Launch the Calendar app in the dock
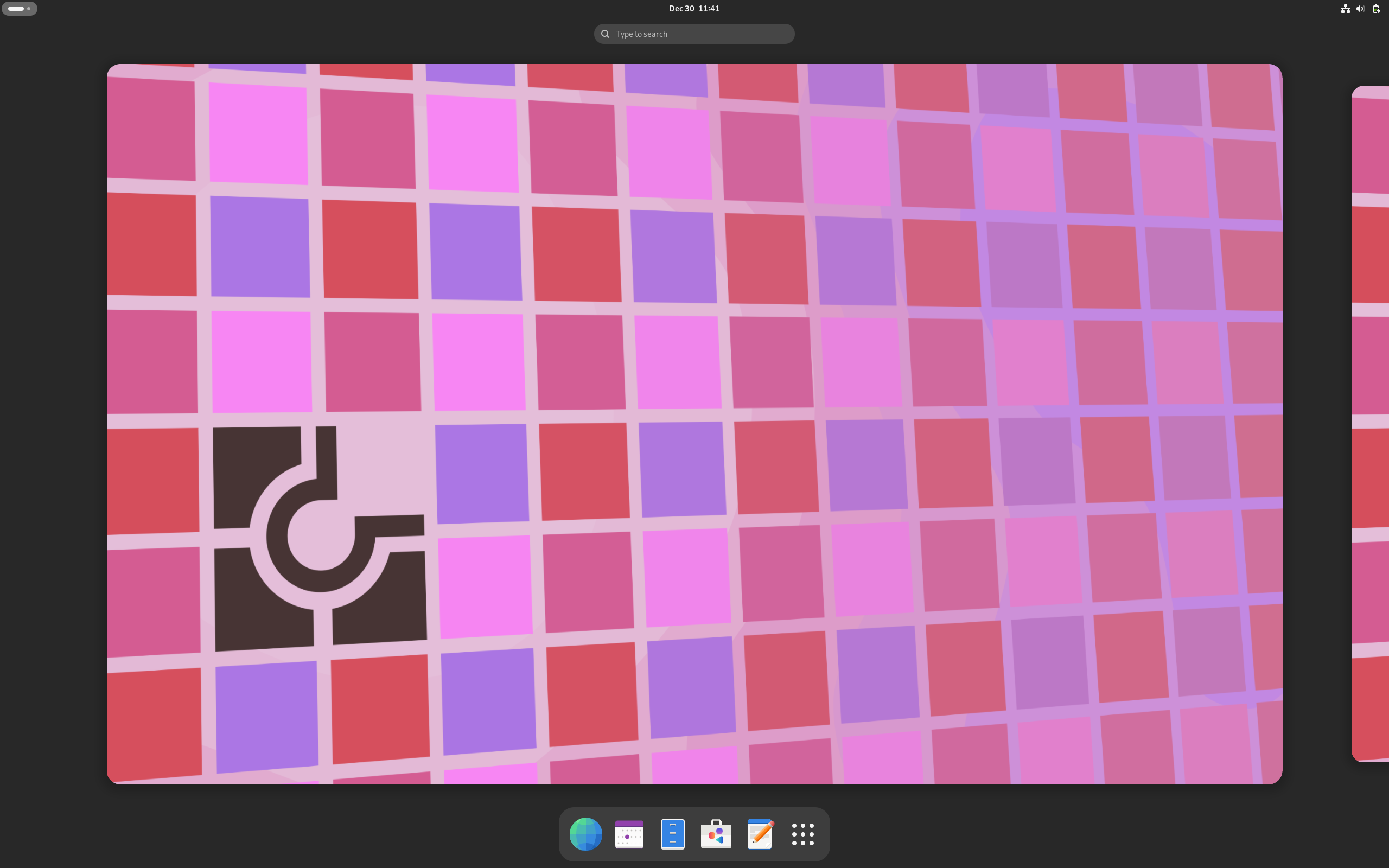Image resolution: width=1389 pixels, height=868 pixels. (x=629, y=834)
